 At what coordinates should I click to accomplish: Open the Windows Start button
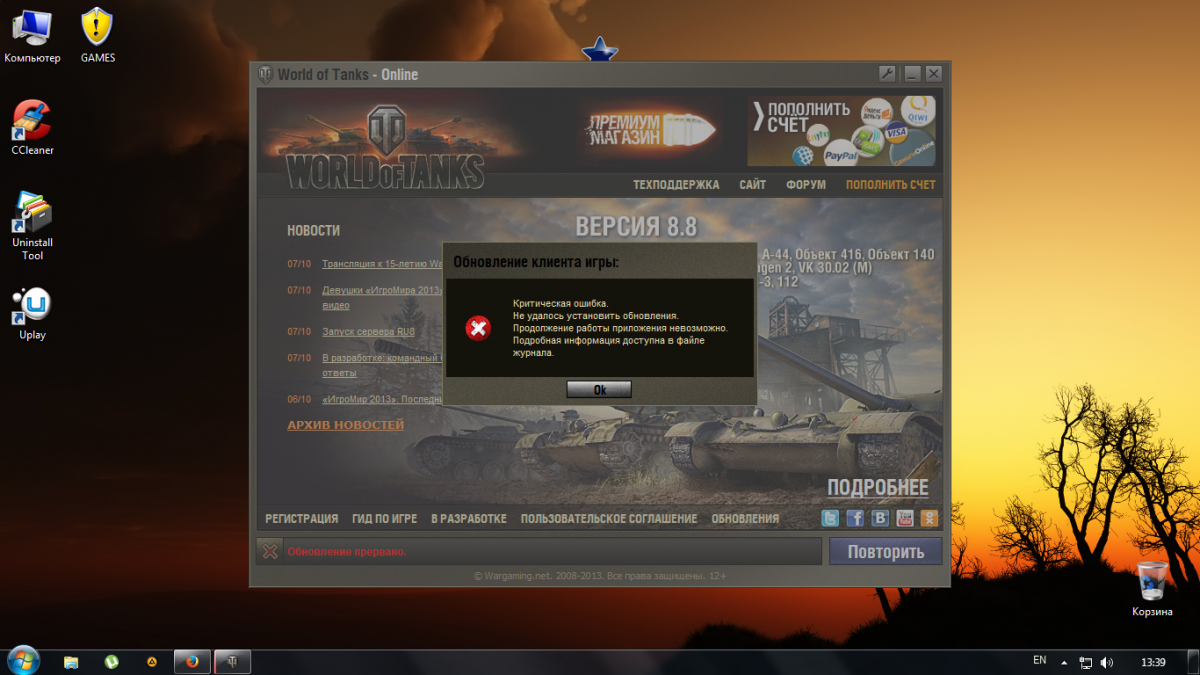pyautogui.click(x=23, y=660)
